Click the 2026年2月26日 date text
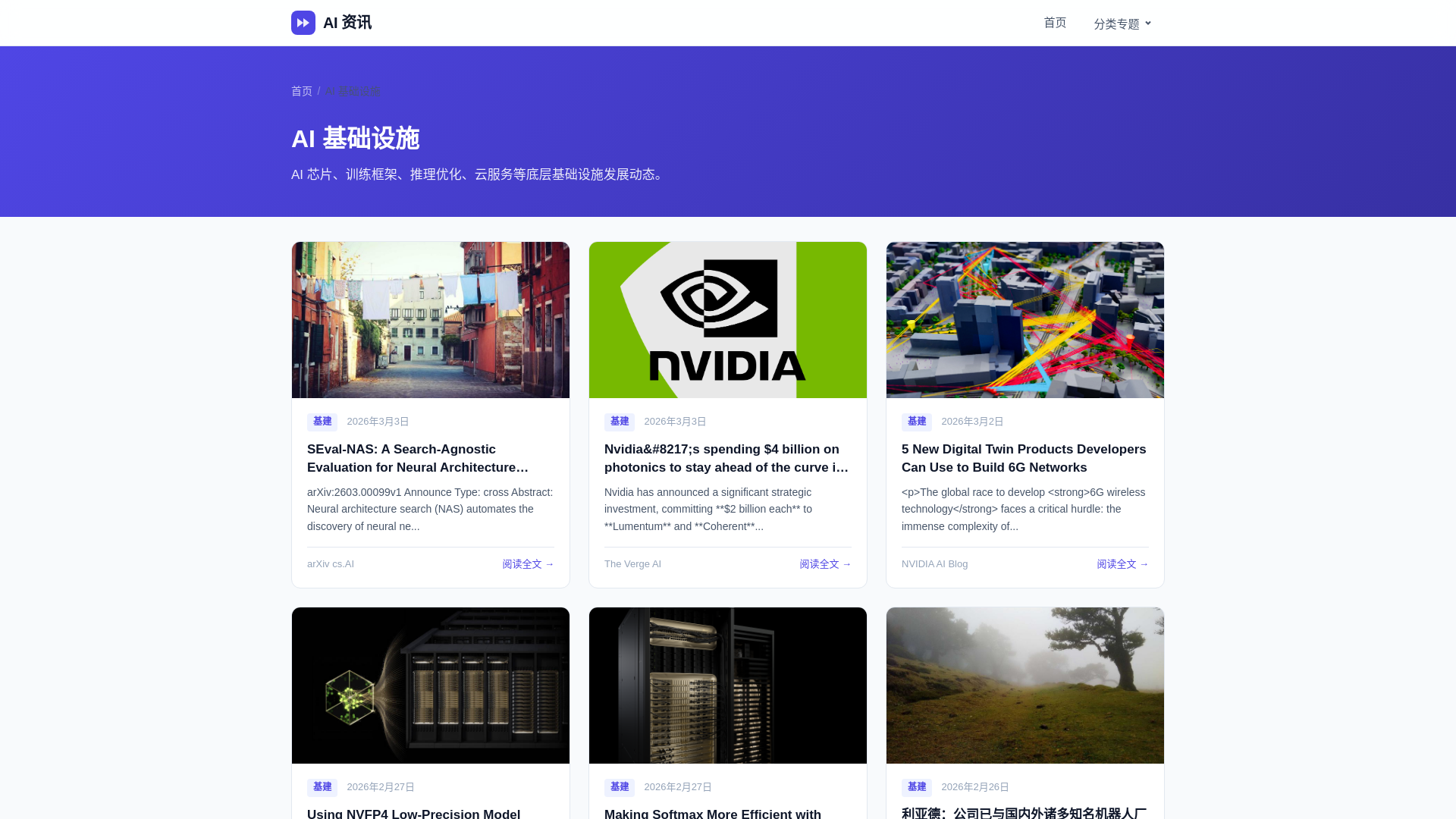 975,787
